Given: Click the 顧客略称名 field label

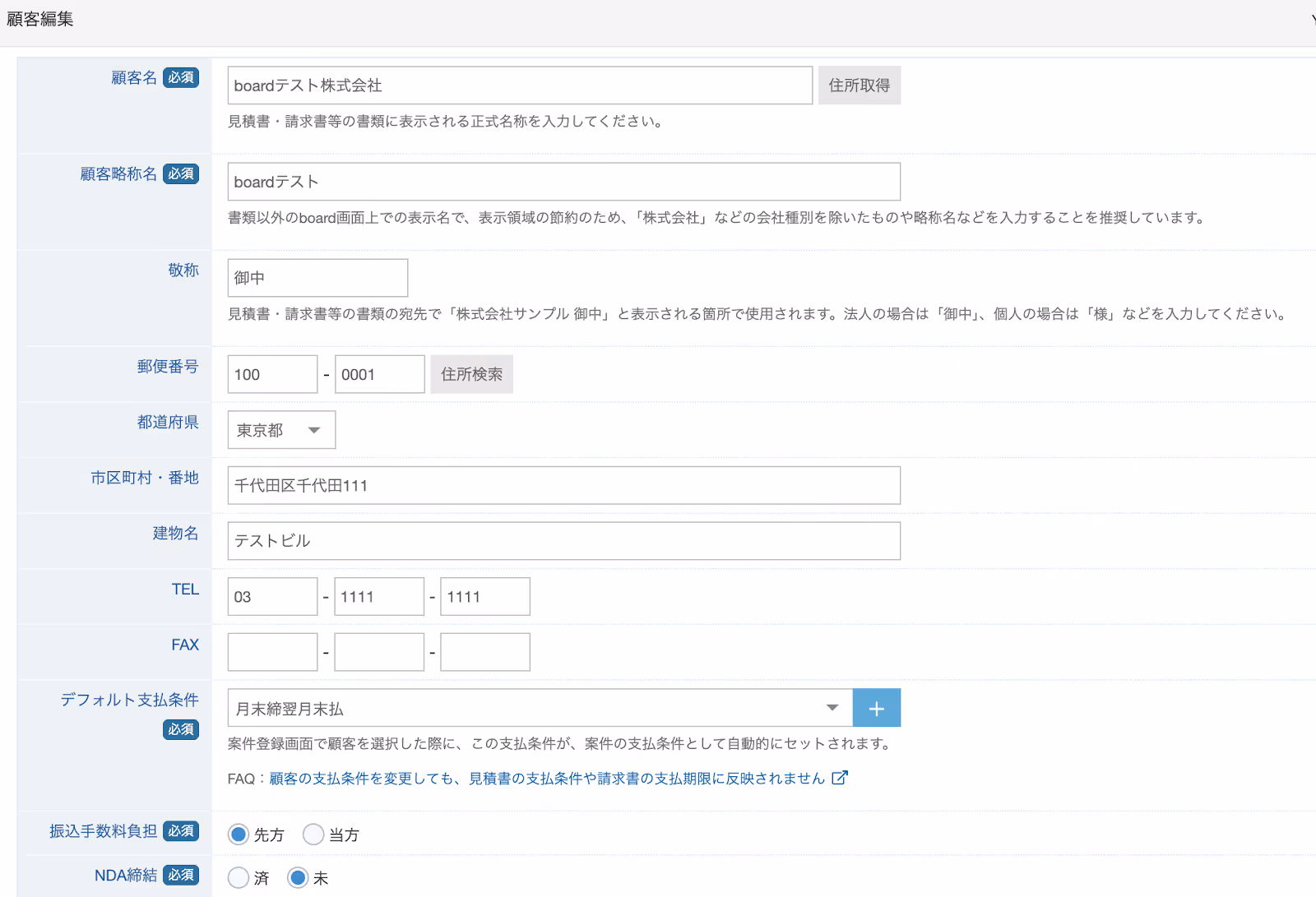Looking at the screenshot, I should (118, 174).
